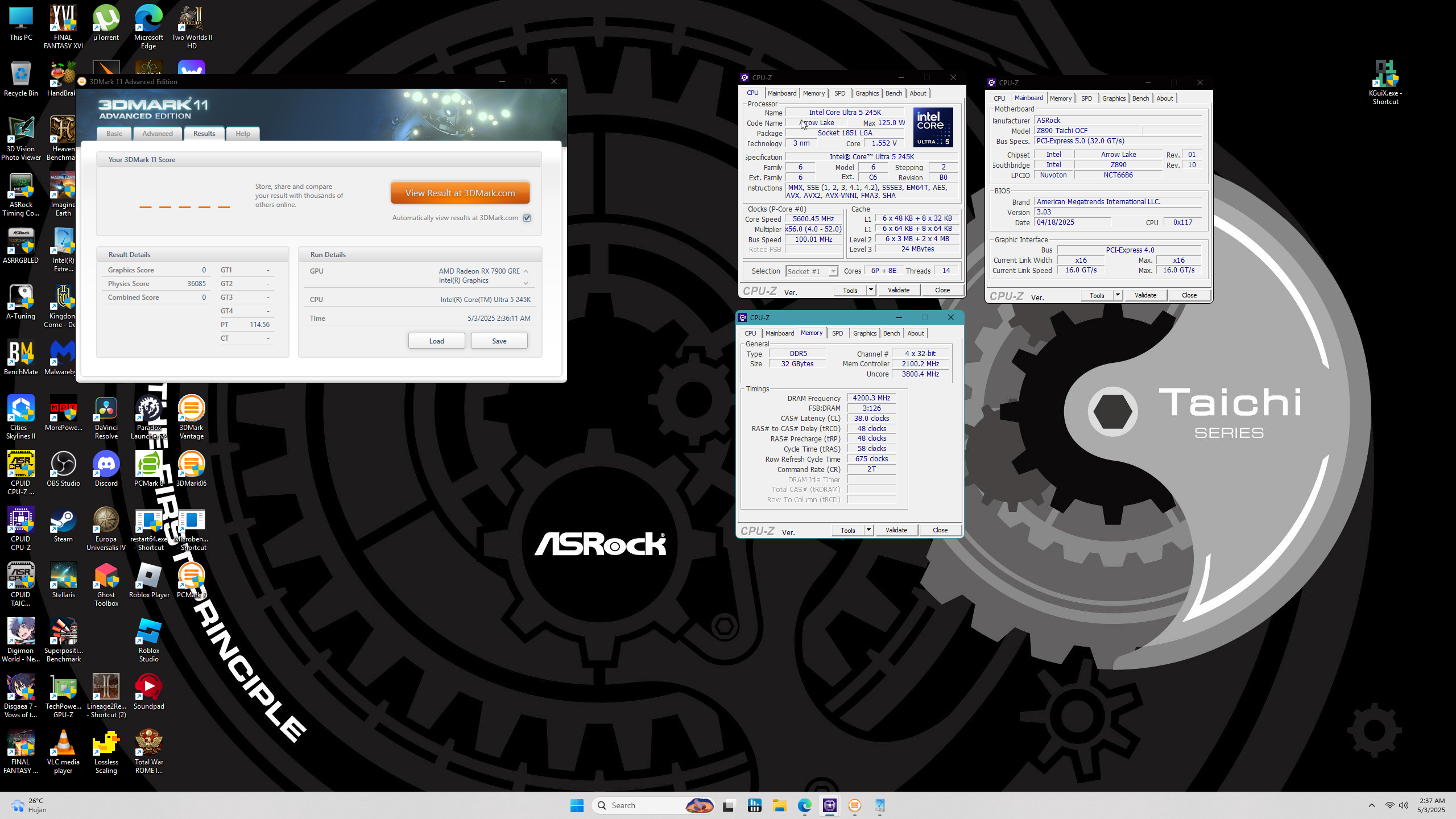Open weather widget showing 26°C Hujan
1456x819 pixels.
[28, 805]
